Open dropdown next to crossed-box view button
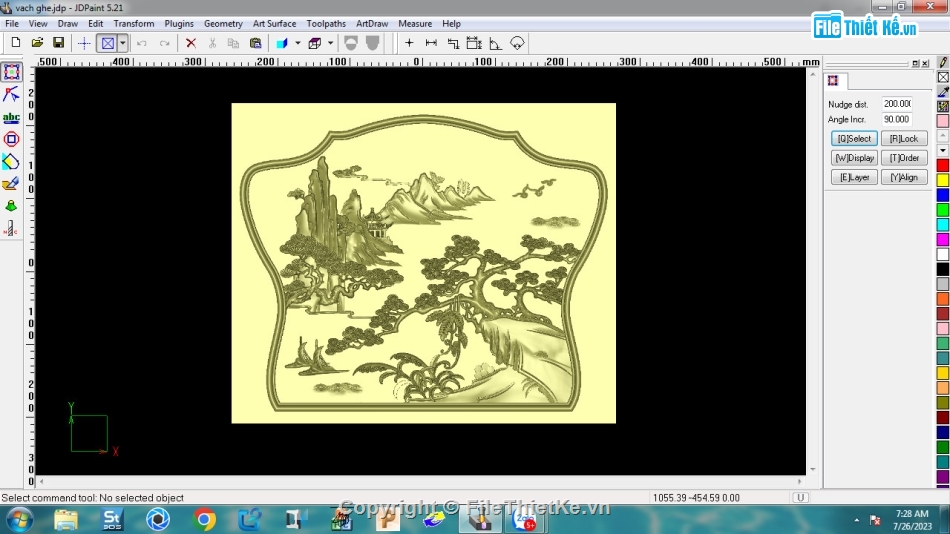Screen dimensions: 950x534 122,43
